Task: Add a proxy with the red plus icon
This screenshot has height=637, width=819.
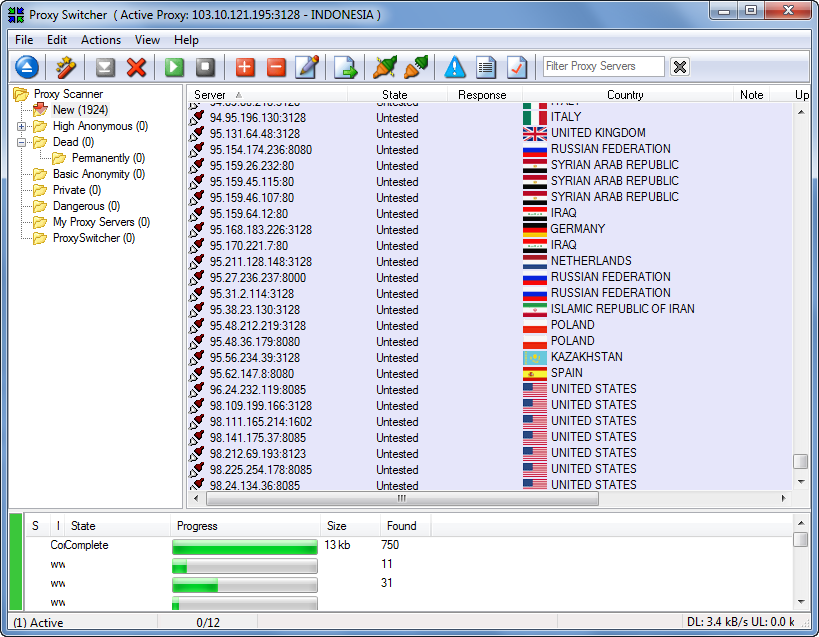Action: coord(245,67)
